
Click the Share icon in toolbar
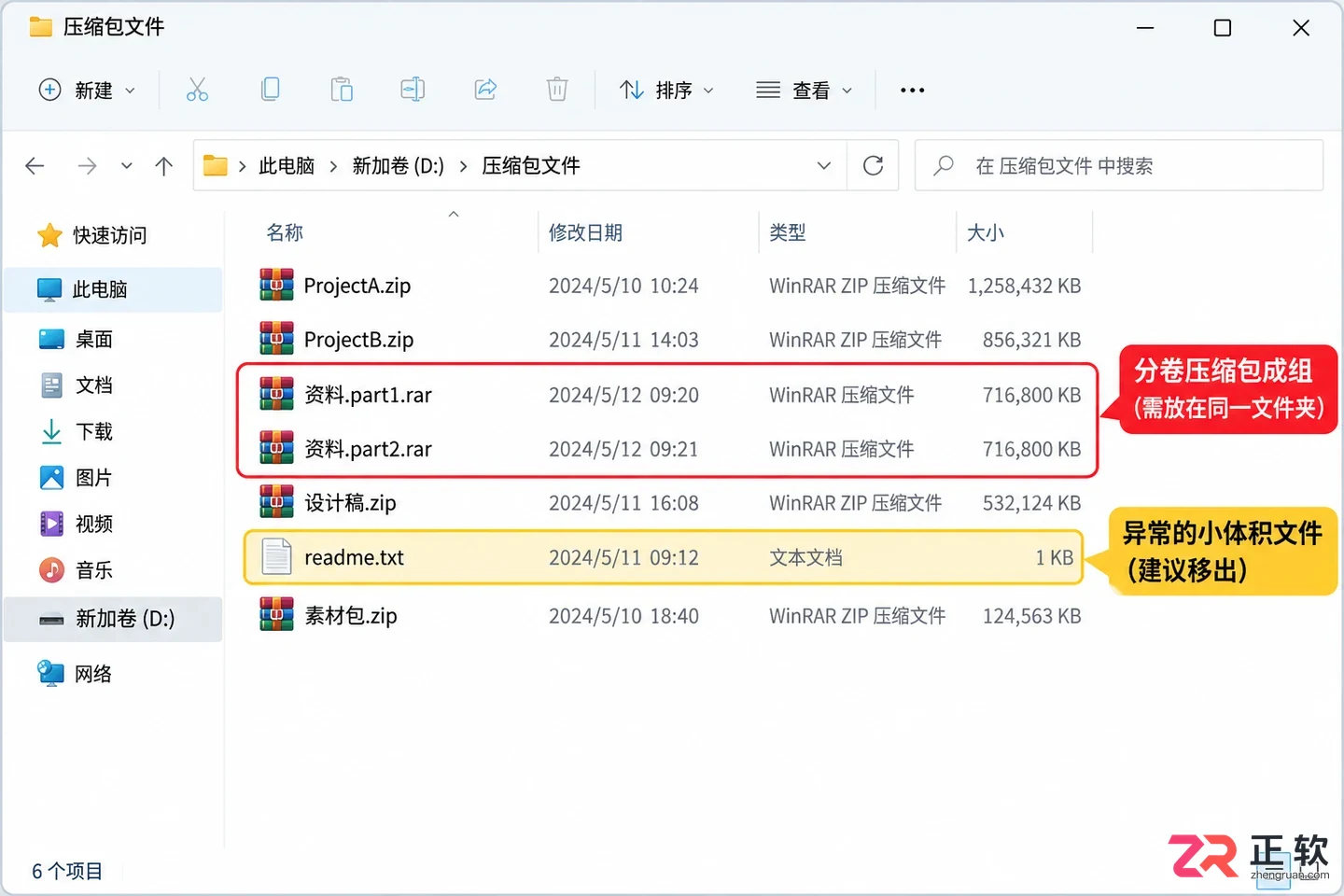pos(485,90)
